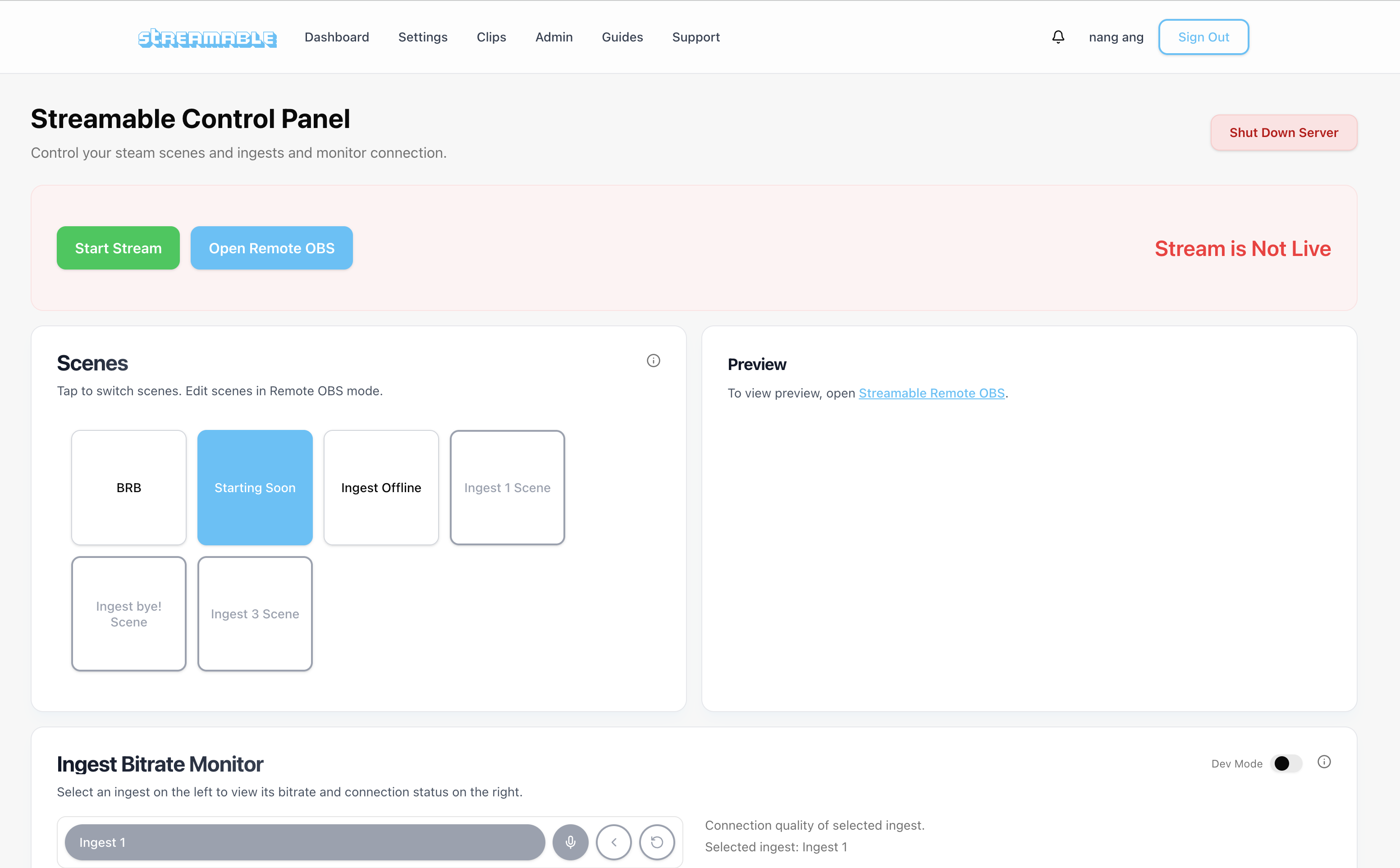This screenshot has height=868, width=1400.
Task: Open the Clips menu item
Action: [491, 37]
